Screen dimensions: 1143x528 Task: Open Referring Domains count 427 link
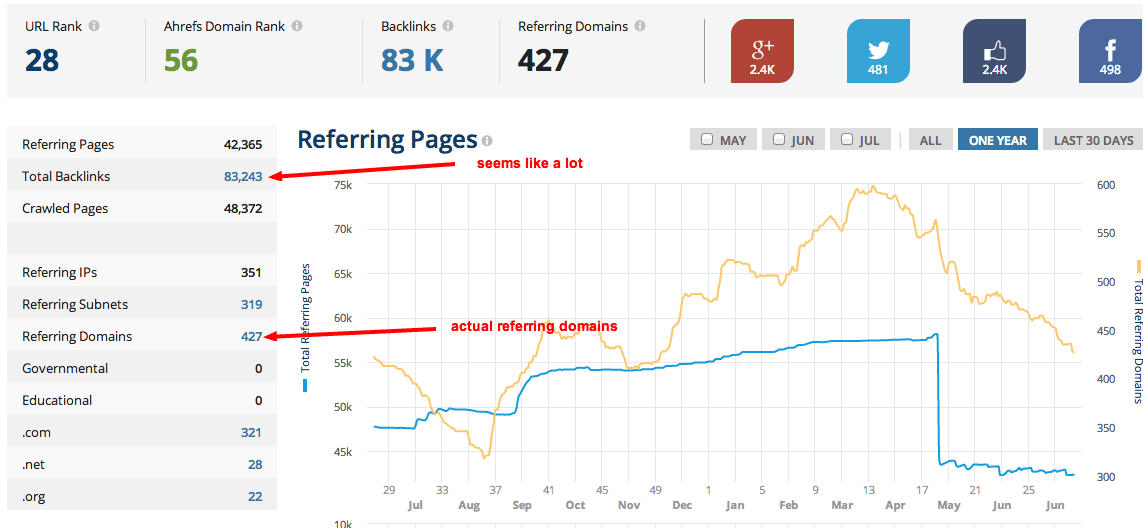pos(251,336)
